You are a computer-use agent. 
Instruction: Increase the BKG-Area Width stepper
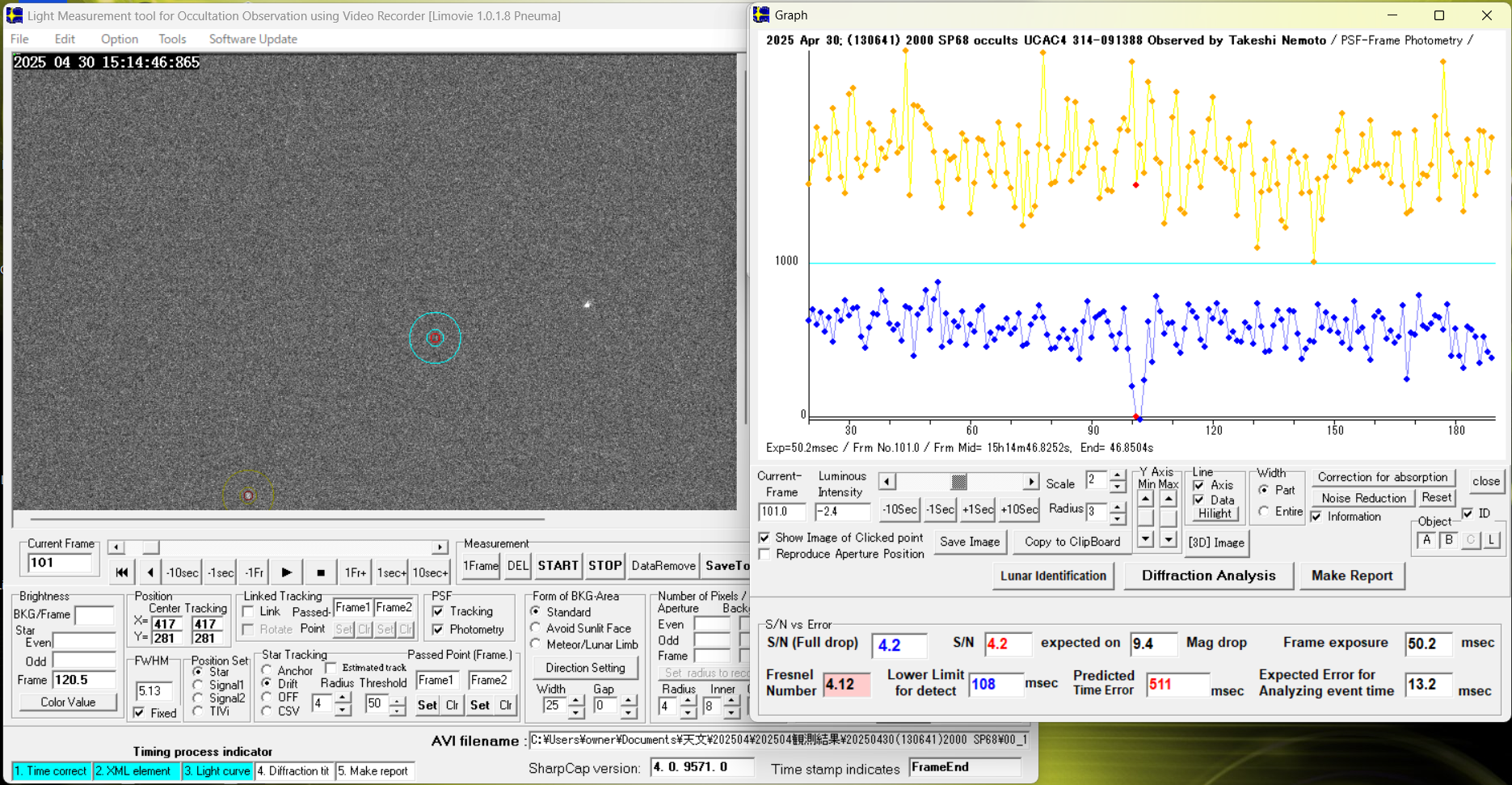[576, 700]
